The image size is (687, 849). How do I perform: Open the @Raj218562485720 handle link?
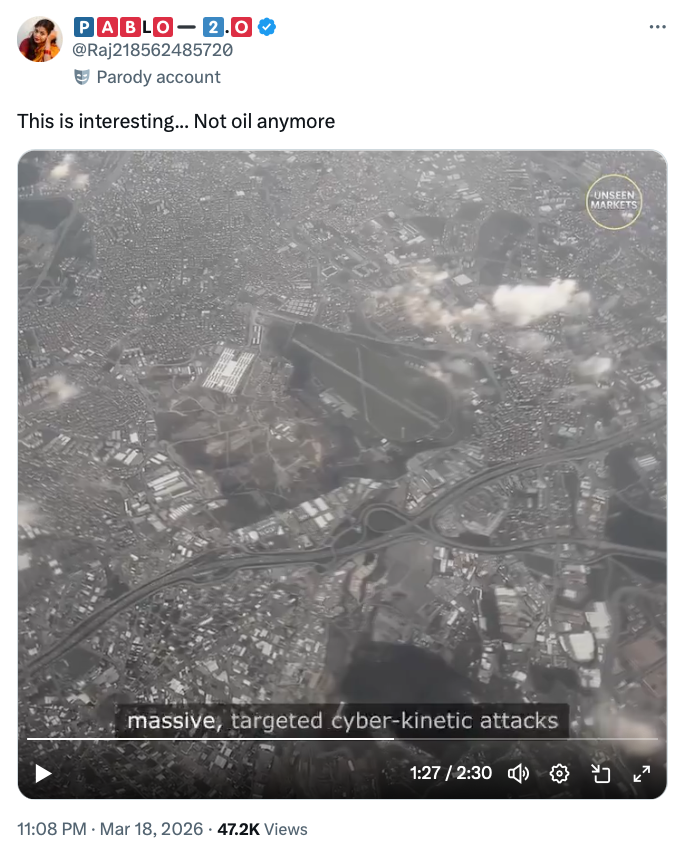click(153, 50)
